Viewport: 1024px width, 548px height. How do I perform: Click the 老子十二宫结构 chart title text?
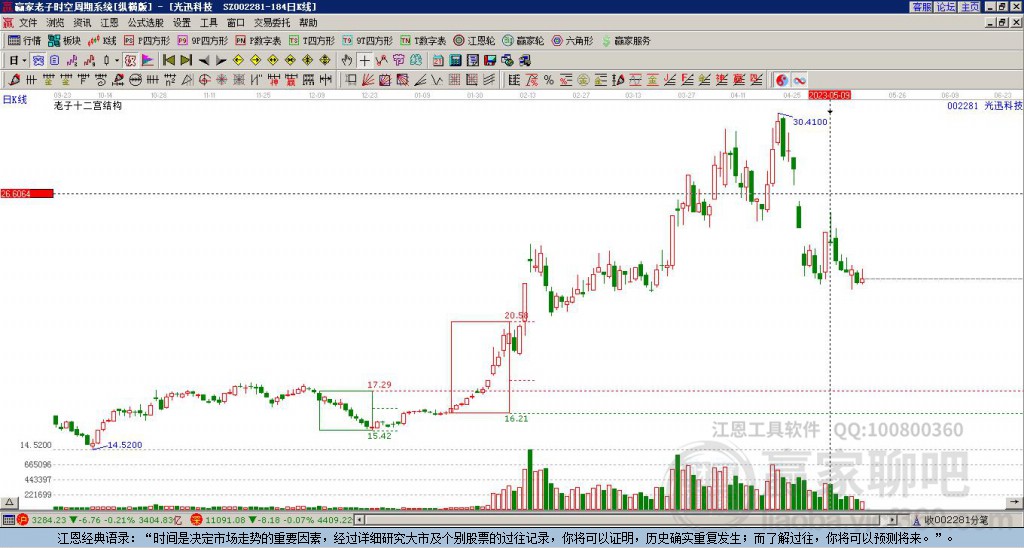(x=88, y=105)
